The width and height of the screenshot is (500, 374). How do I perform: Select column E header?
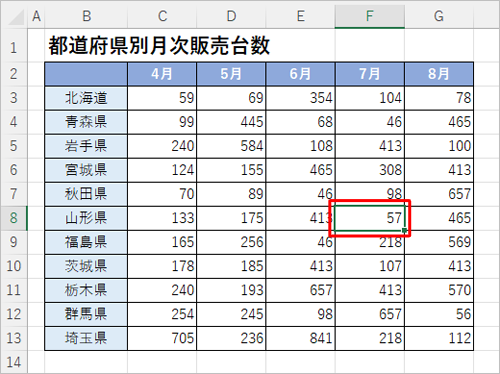[x=300, y=16]
